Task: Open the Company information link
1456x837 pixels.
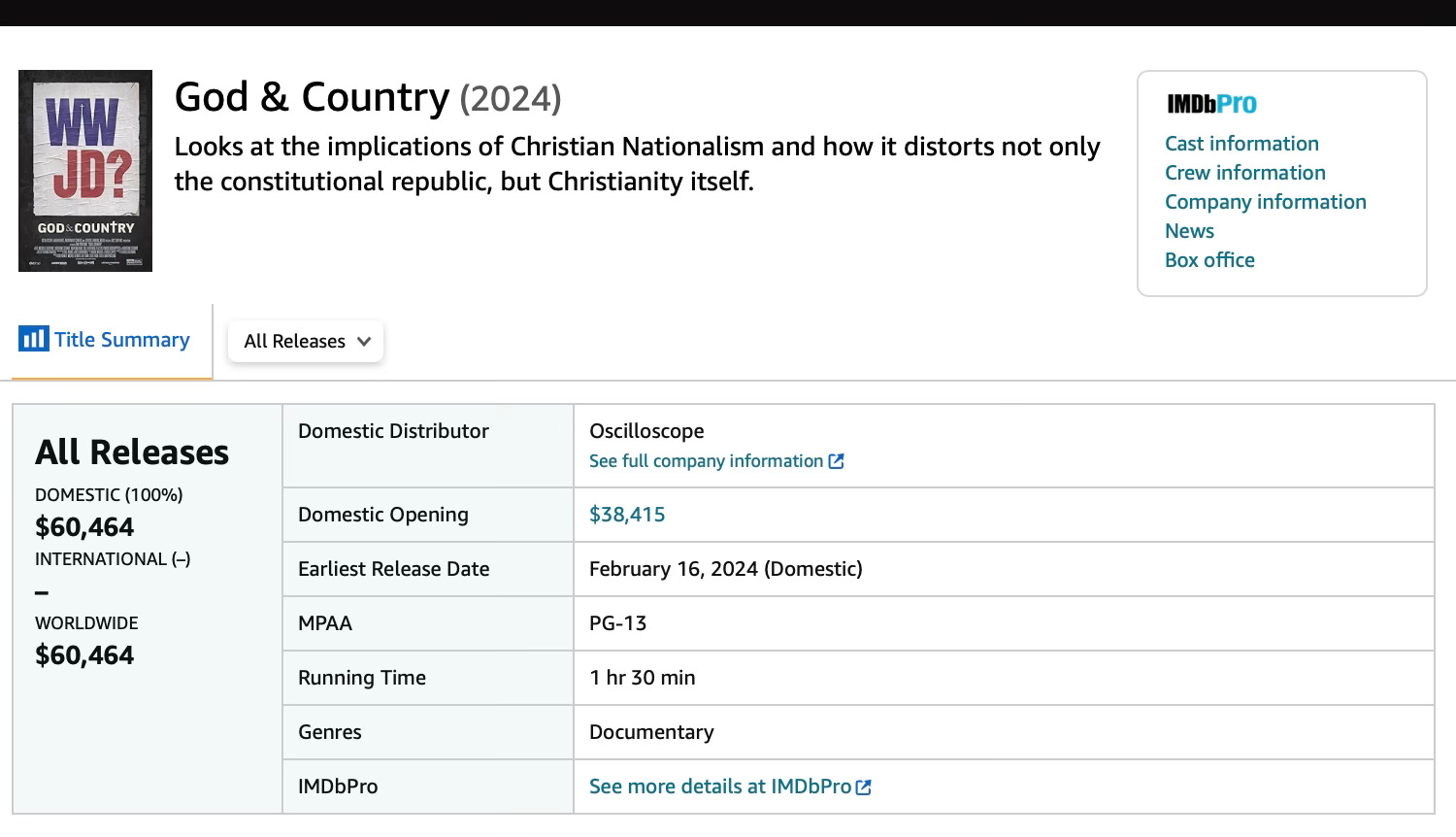Action: (x=1266, y=202)
